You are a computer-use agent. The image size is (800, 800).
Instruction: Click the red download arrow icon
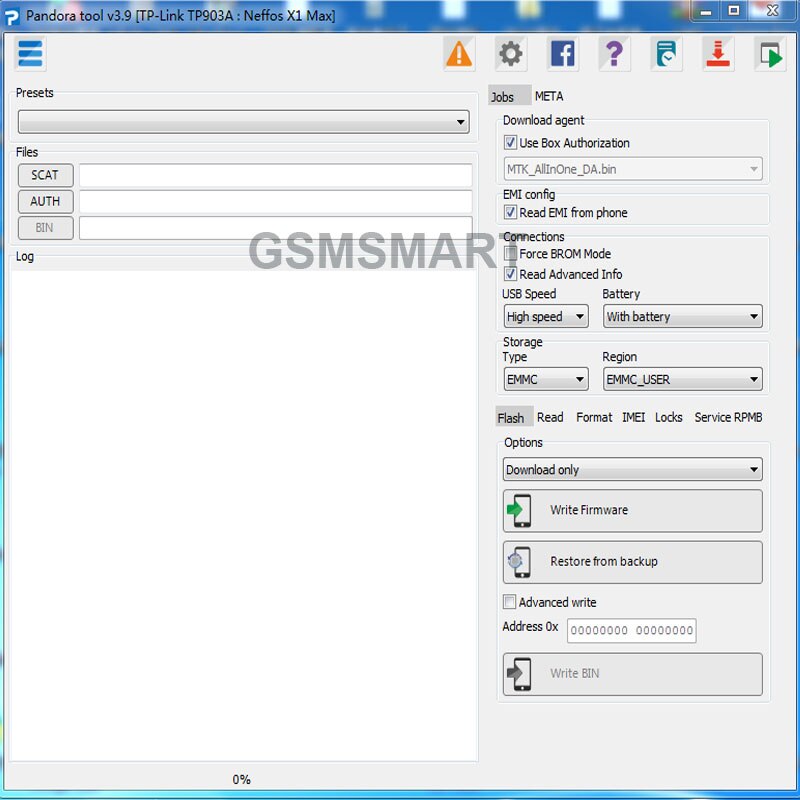coord(718,54)
